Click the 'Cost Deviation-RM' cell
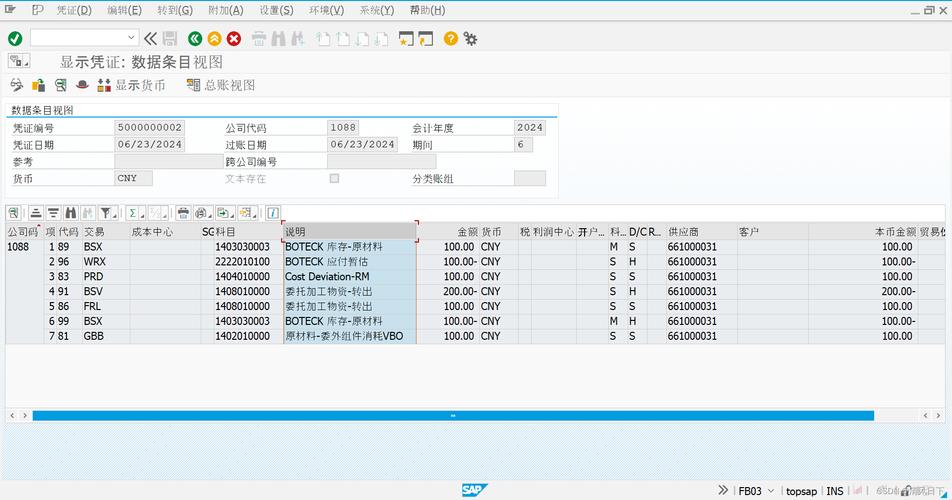The image size is (952, 500). pos(350,276)
